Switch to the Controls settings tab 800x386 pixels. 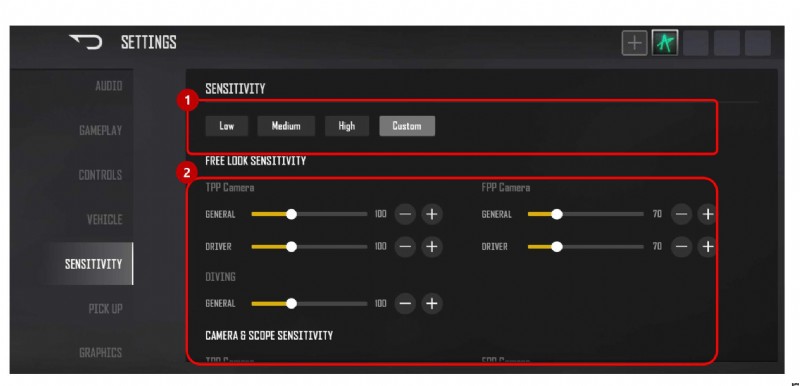click(100, 175)
